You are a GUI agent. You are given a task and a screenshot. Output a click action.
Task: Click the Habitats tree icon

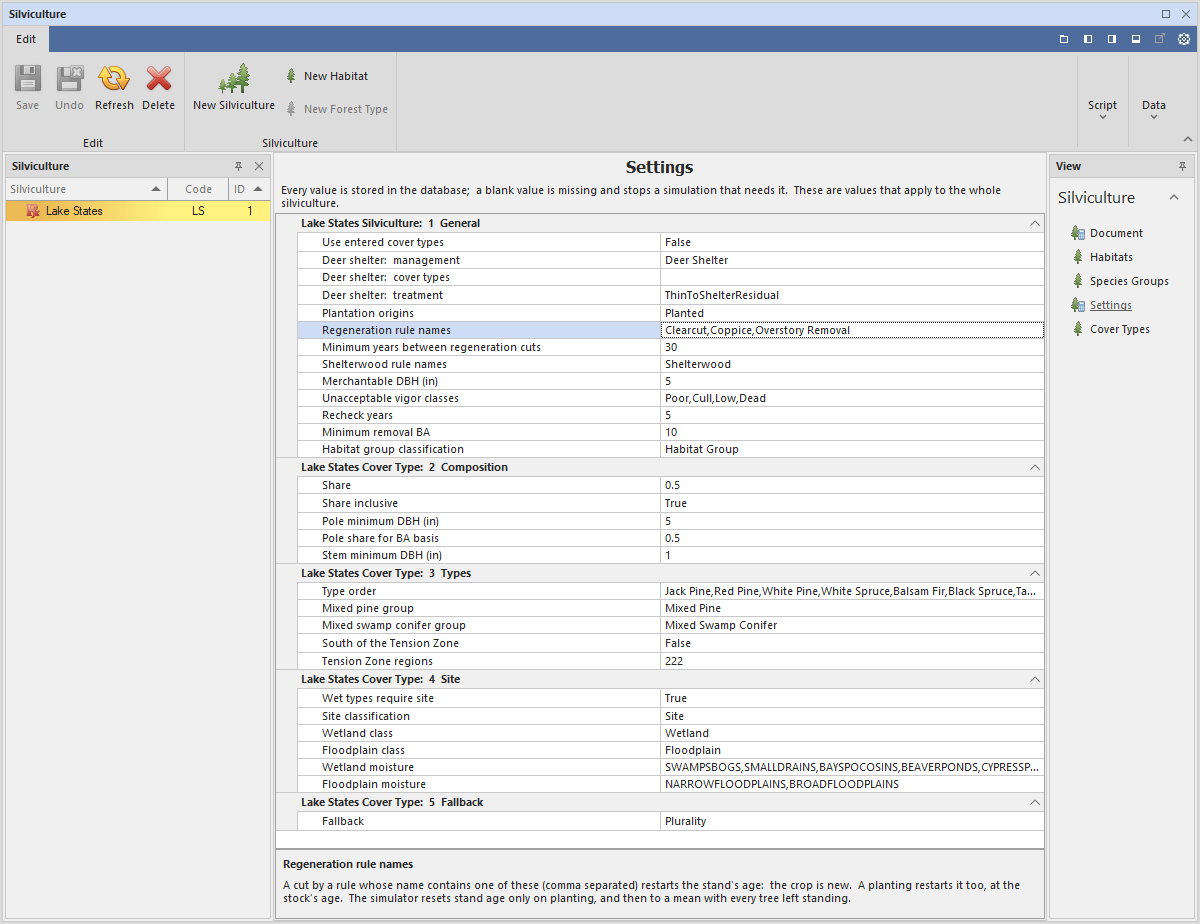point(1078,257)
